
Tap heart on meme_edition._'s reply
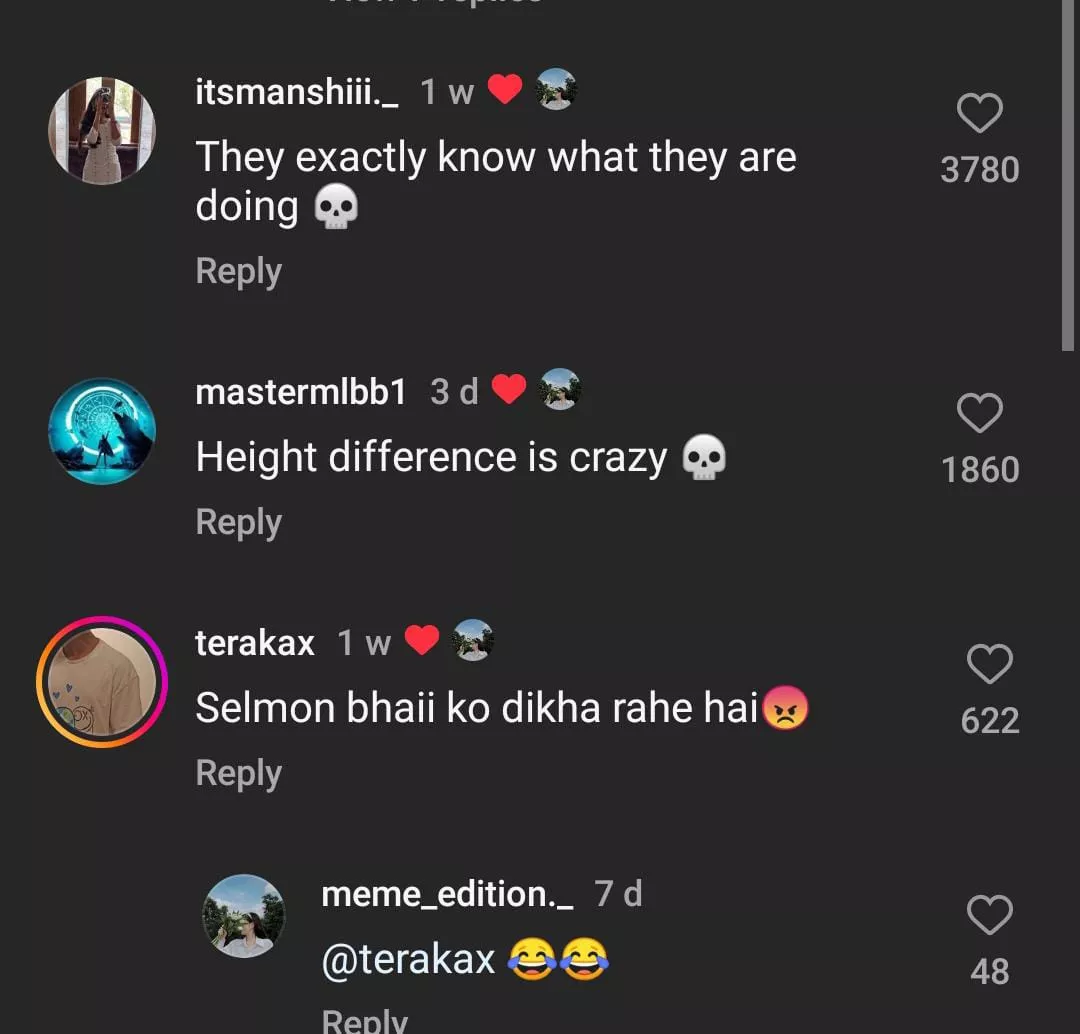pos(990,915)
